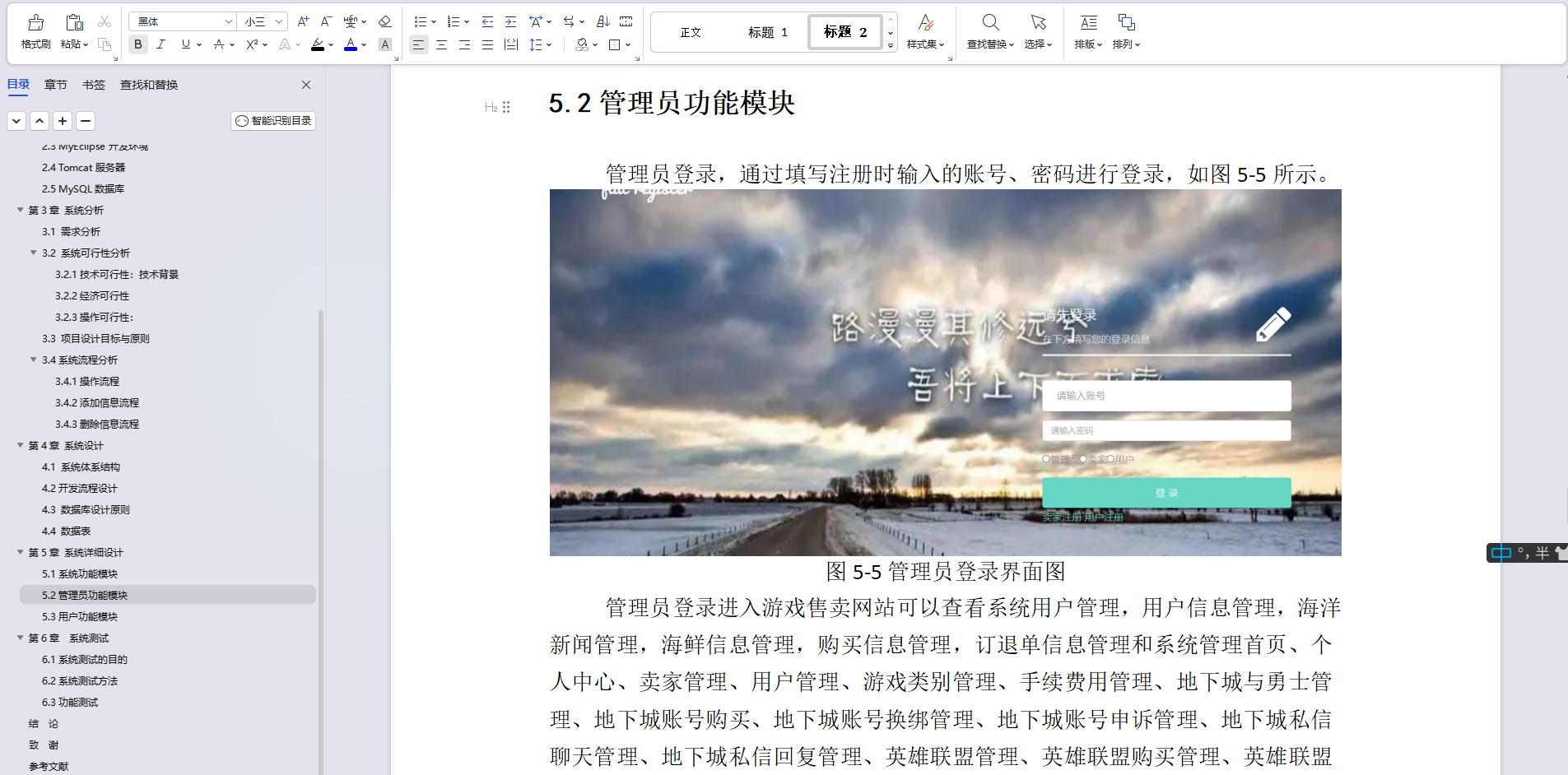
Task: Switch to the 书签 tab
Action: [x=94, y=85]
